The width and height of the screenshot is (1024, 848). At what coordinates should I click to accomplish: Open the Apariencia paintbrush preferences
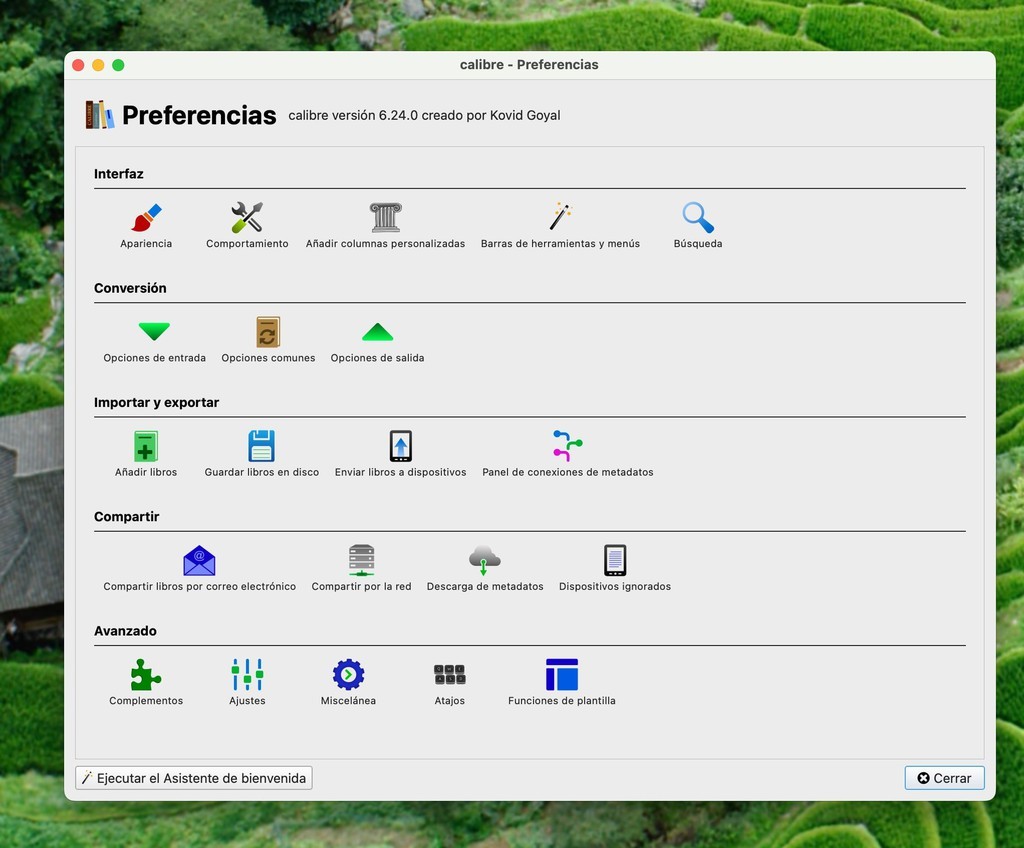click(146, 218)
